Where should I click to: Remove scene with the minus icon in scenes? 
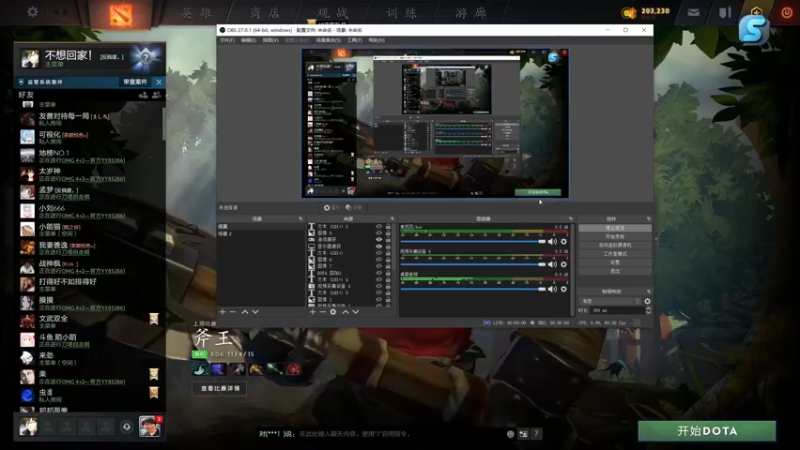coord(233,311)
